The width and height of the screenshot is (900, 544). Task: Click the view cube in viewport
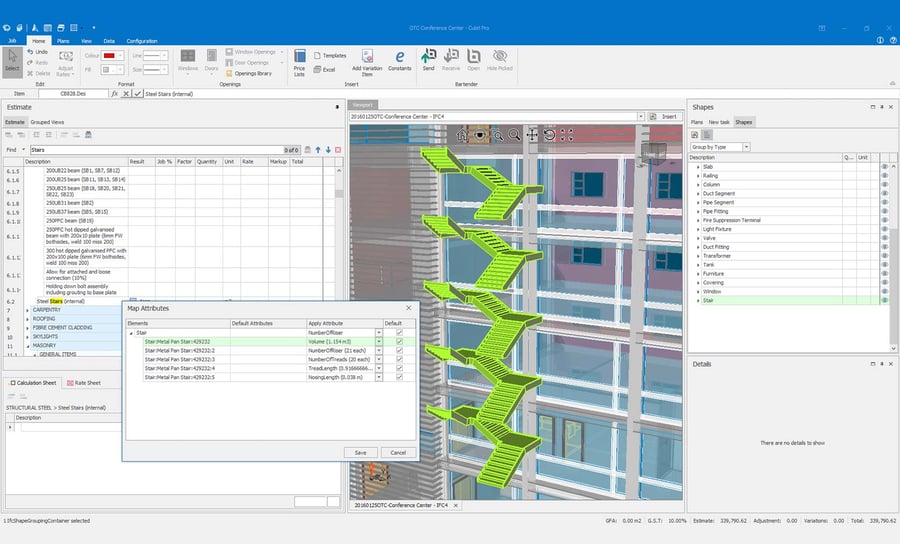tap(654, 153)
